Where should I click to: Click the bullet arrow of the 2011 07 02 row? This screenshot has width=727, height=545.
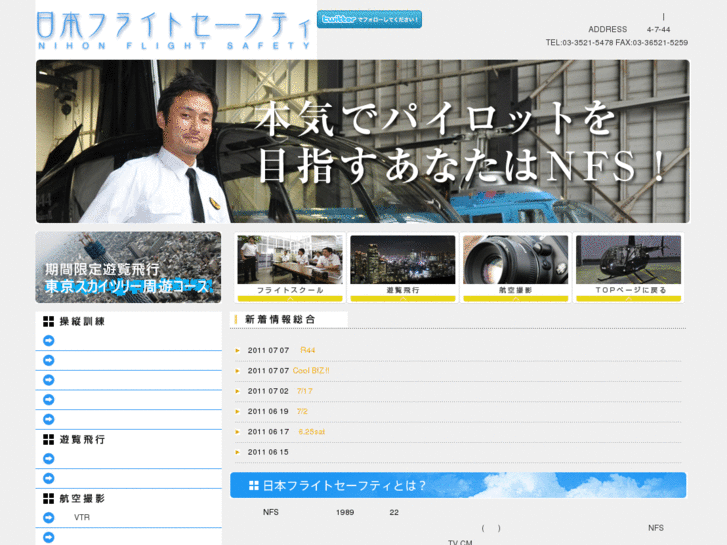(237, 391)
